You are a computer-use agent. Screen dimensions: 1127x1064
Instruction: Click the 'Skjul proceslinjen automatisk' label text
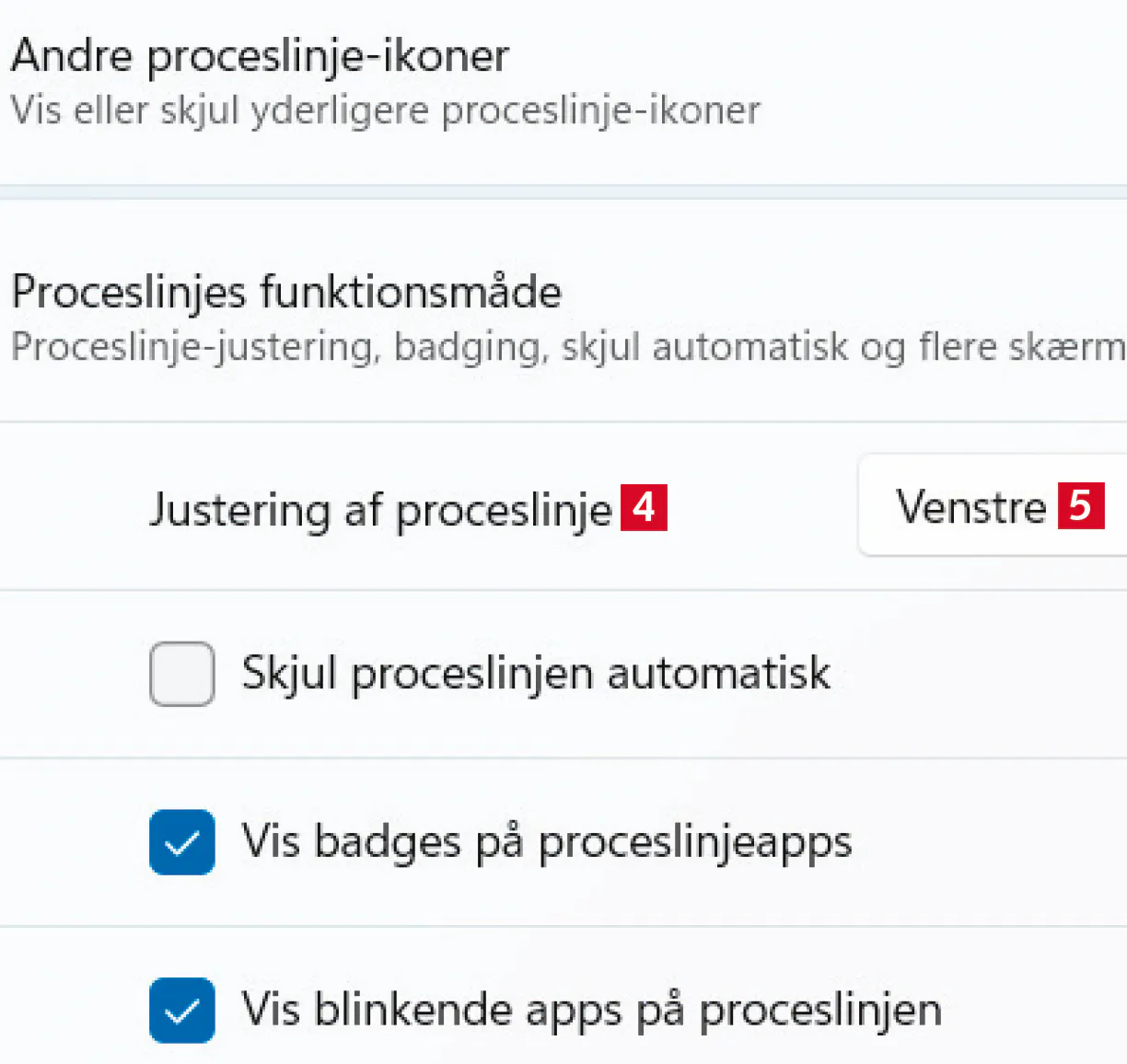[536, 673]
